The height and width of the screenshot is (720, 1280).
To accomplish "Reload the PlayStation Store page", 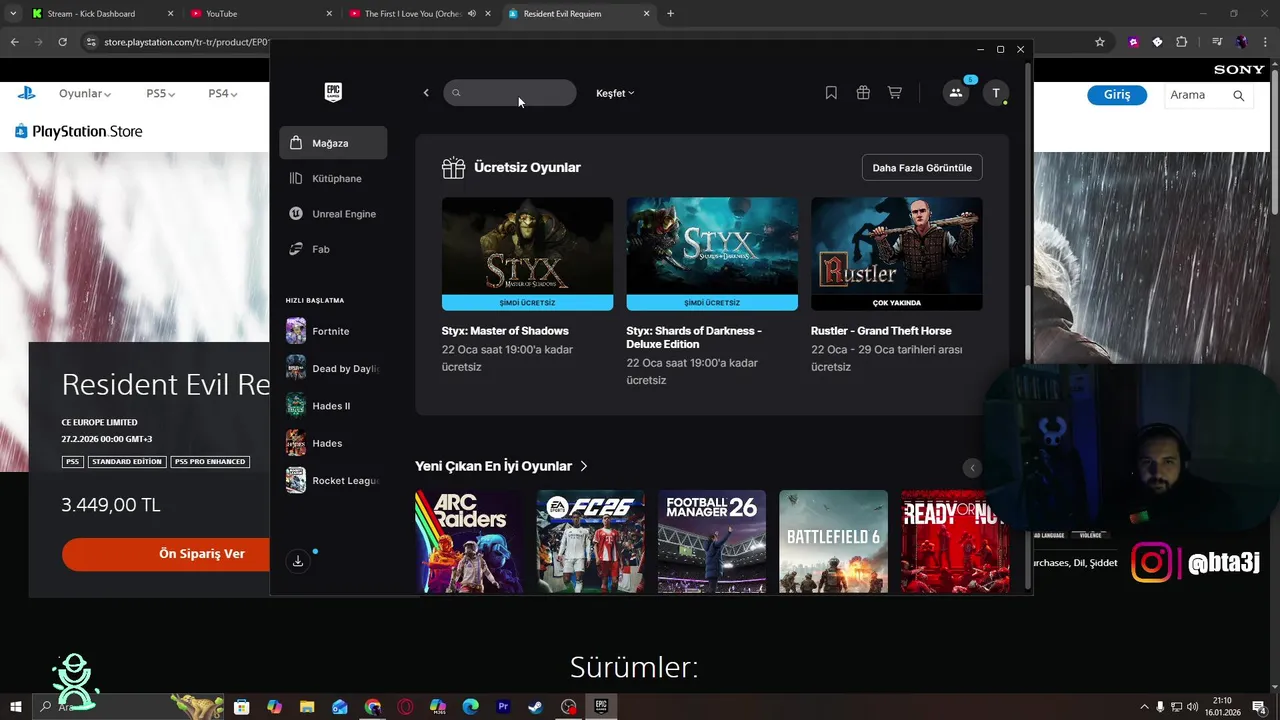I will (x=62, y=42).
